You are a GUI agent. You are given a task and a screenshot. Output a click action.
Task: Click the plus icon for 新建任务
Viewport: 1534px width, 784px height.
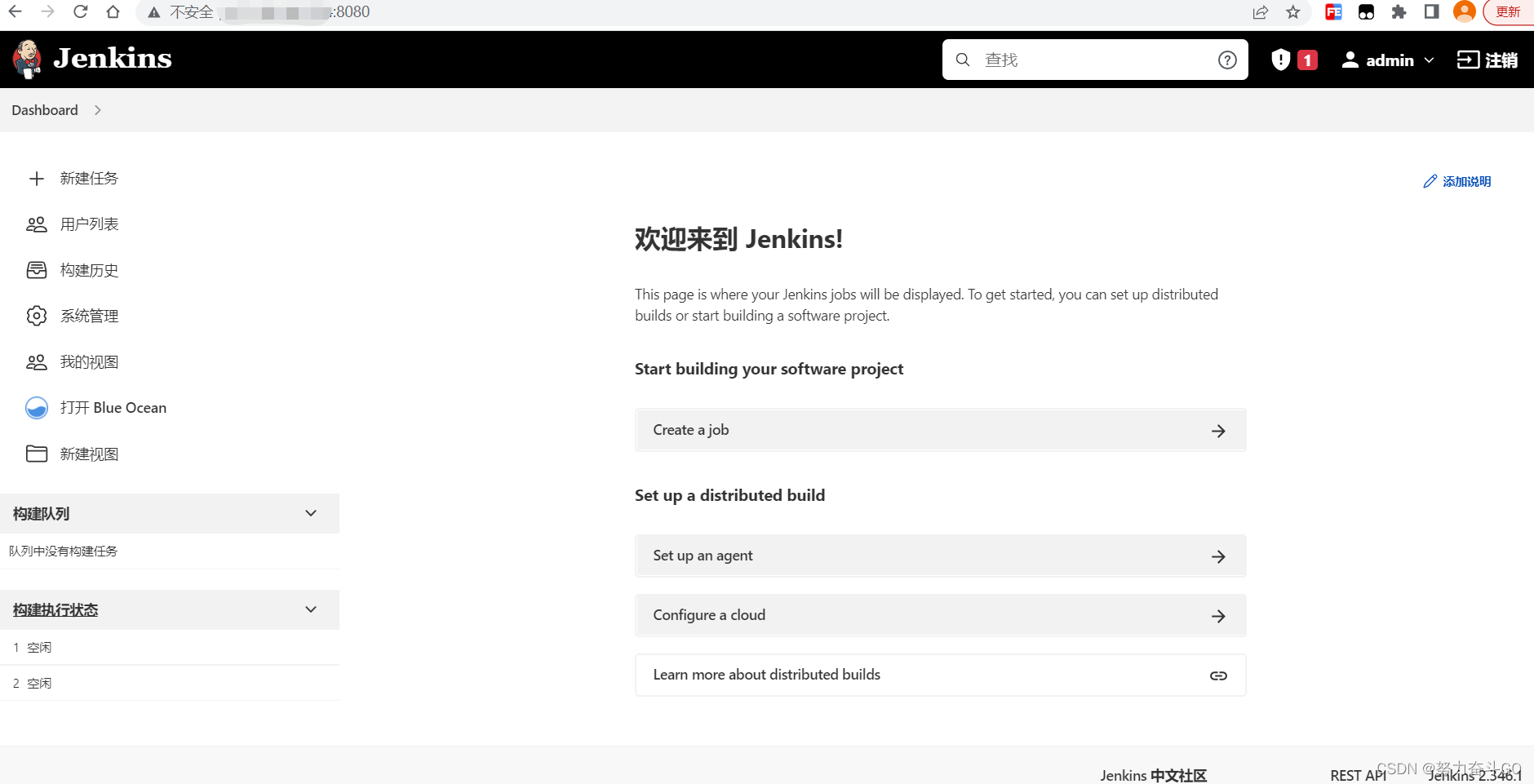[x=37, y=179]
